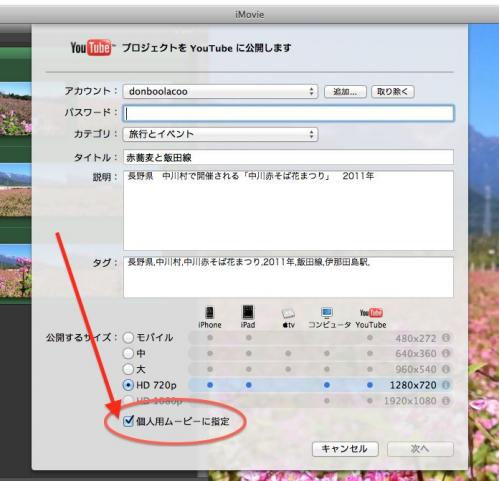Focus the パスワード input field
This screenshot has height=481, width=499.
pos(288,113)
